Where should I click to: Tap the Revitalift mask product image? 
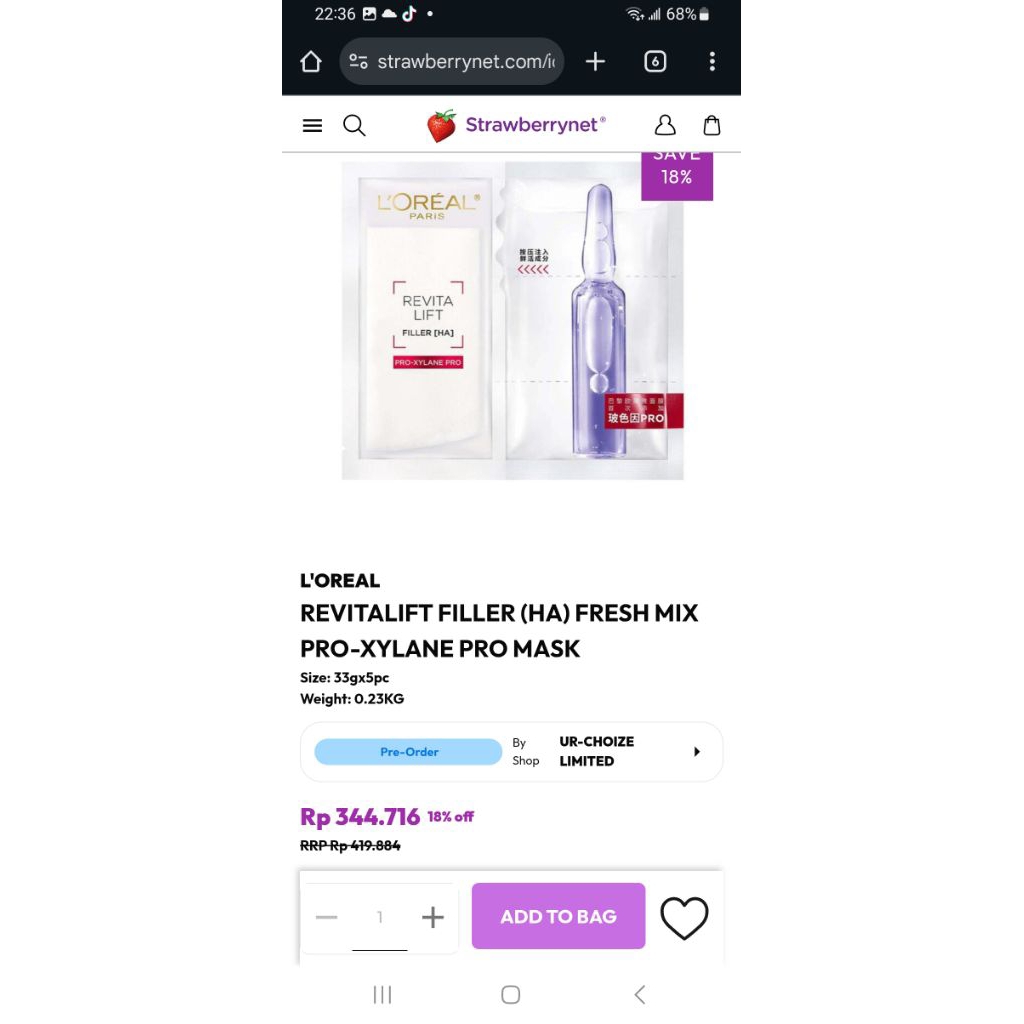512,320
